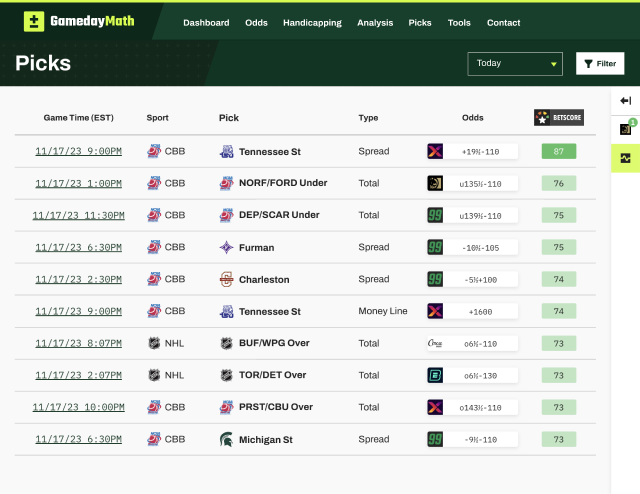The width and height of the screenshot is (640, 494).
Task: Click Michigan St Spartans logo
Action: [x=227, y=439]
